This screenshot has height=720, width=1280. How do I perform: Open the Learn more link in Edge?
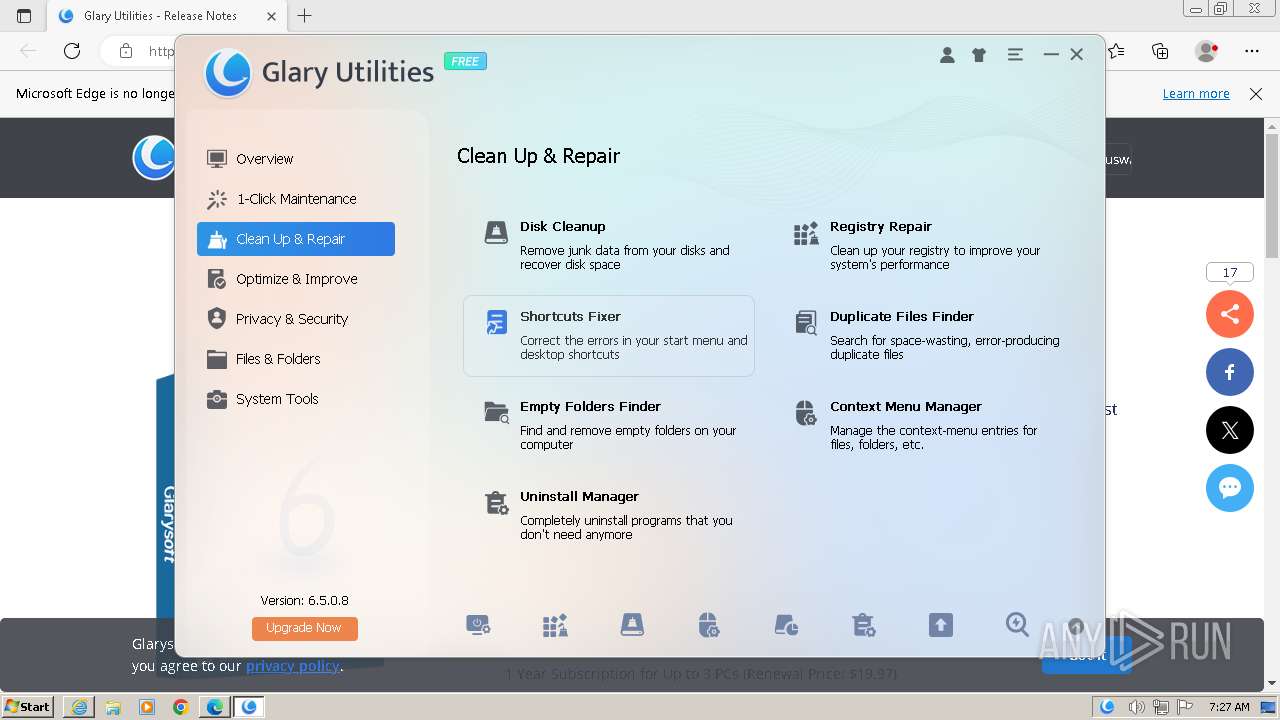(1196, 94)
